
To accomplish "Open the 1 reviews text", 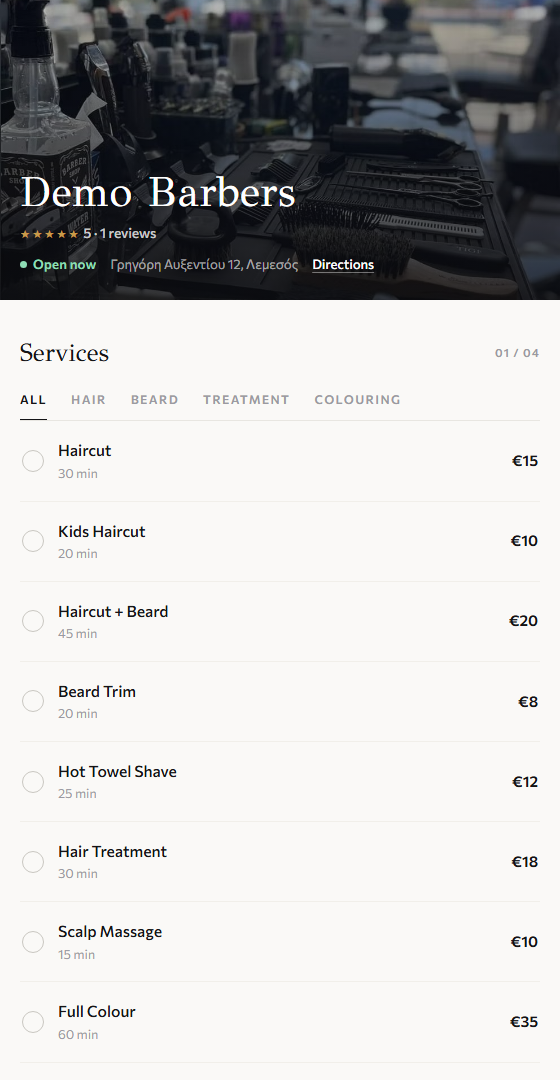I will coord(128,233).
